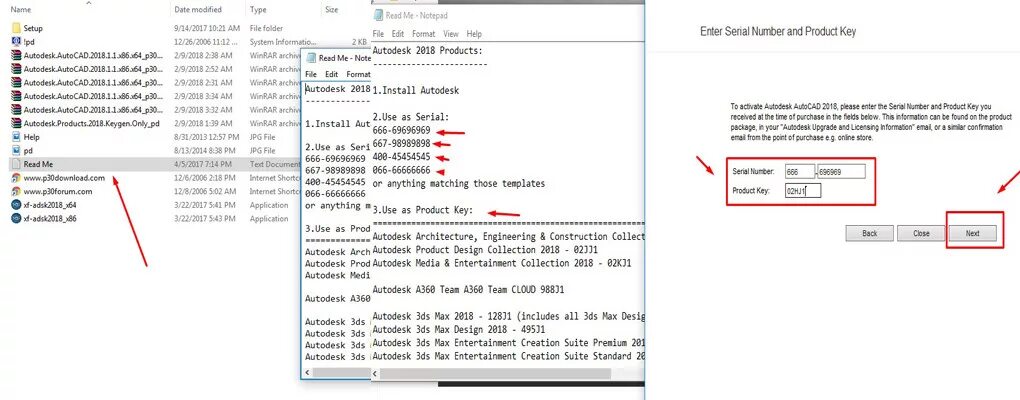
Task: Click 'Enter Serial Number and Product Key' heading
Action: click(x=778, y=31)
